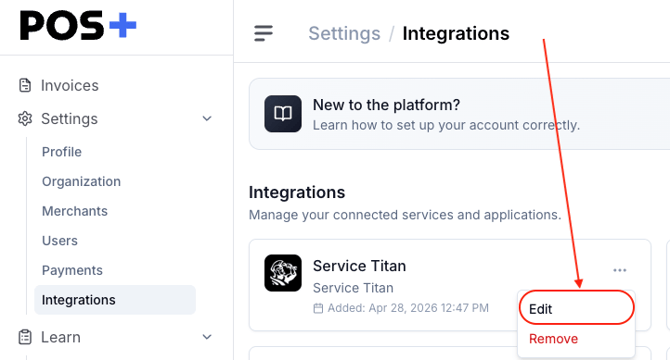Click the Service Titan card title
This screenshot has width=670, height=360.
pyautogui.click(x=359, y=266)
